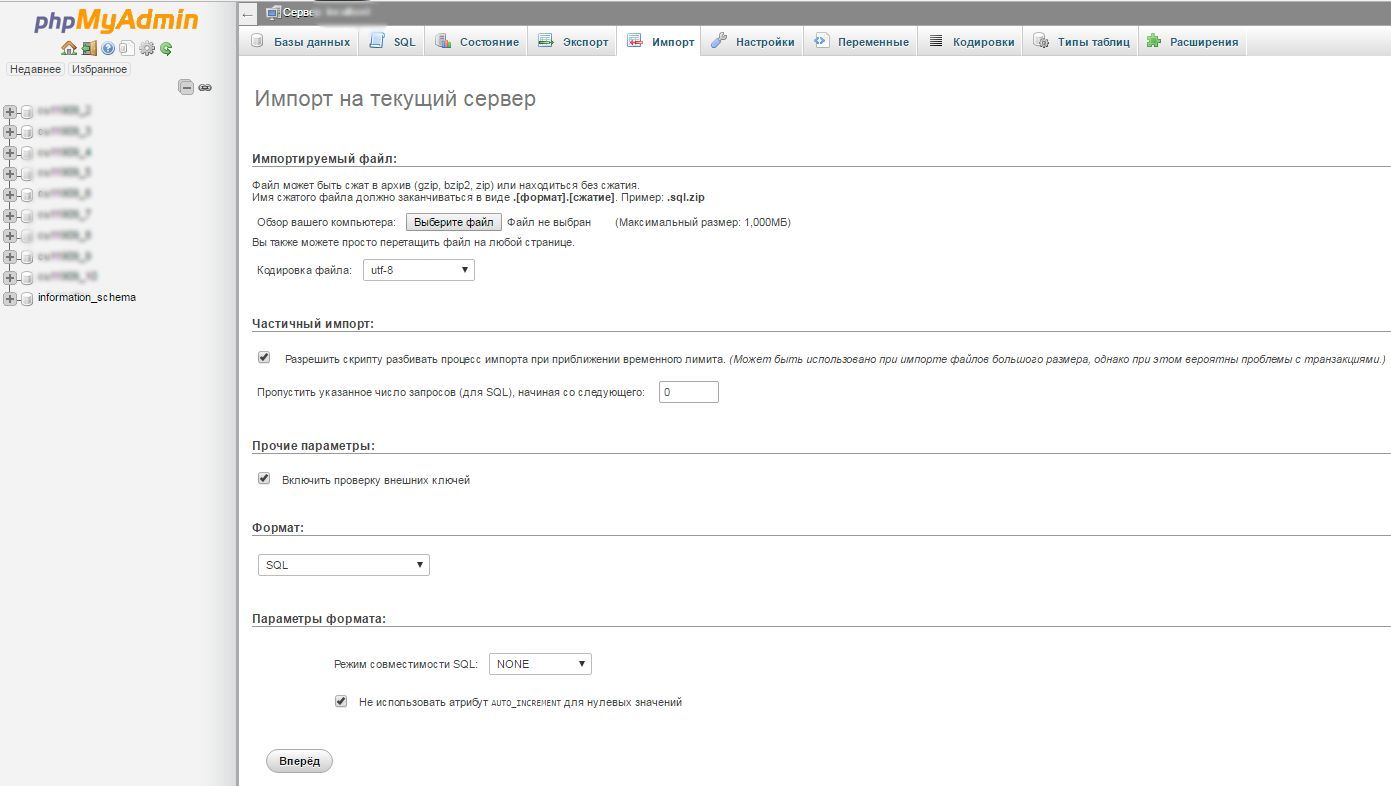Viewport: 1391px width, 786px height.
Task: Switch to the Экспорт tab
Action: [573, 42]
